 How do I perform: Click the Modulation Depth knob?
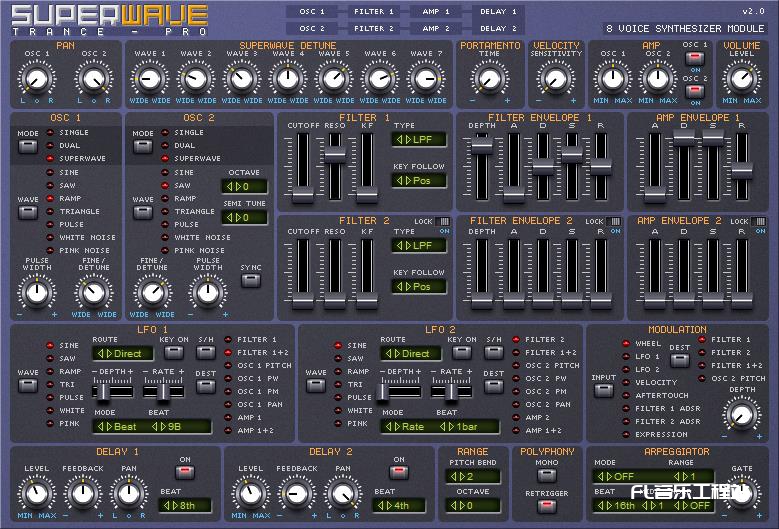click(741, 415)
